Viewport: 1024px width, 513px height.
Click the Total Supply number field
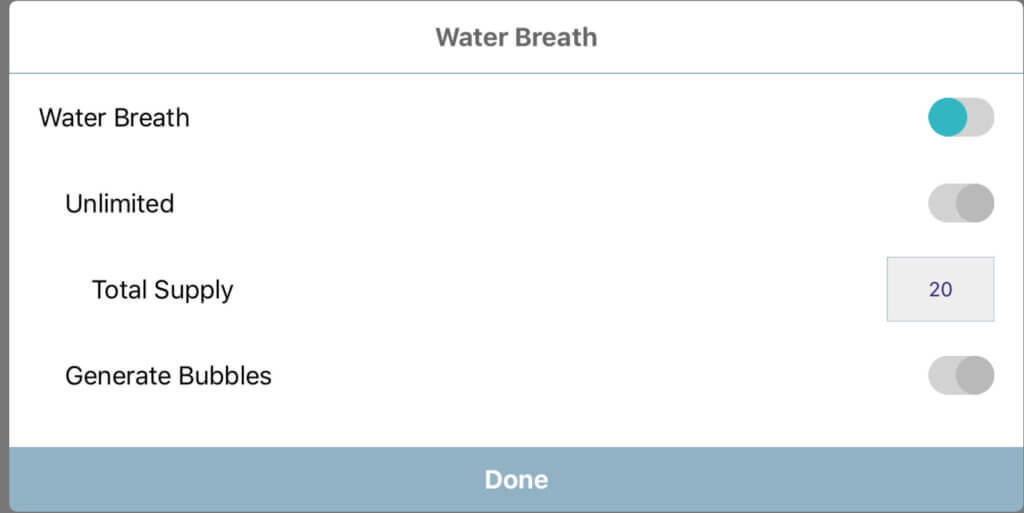940,290
